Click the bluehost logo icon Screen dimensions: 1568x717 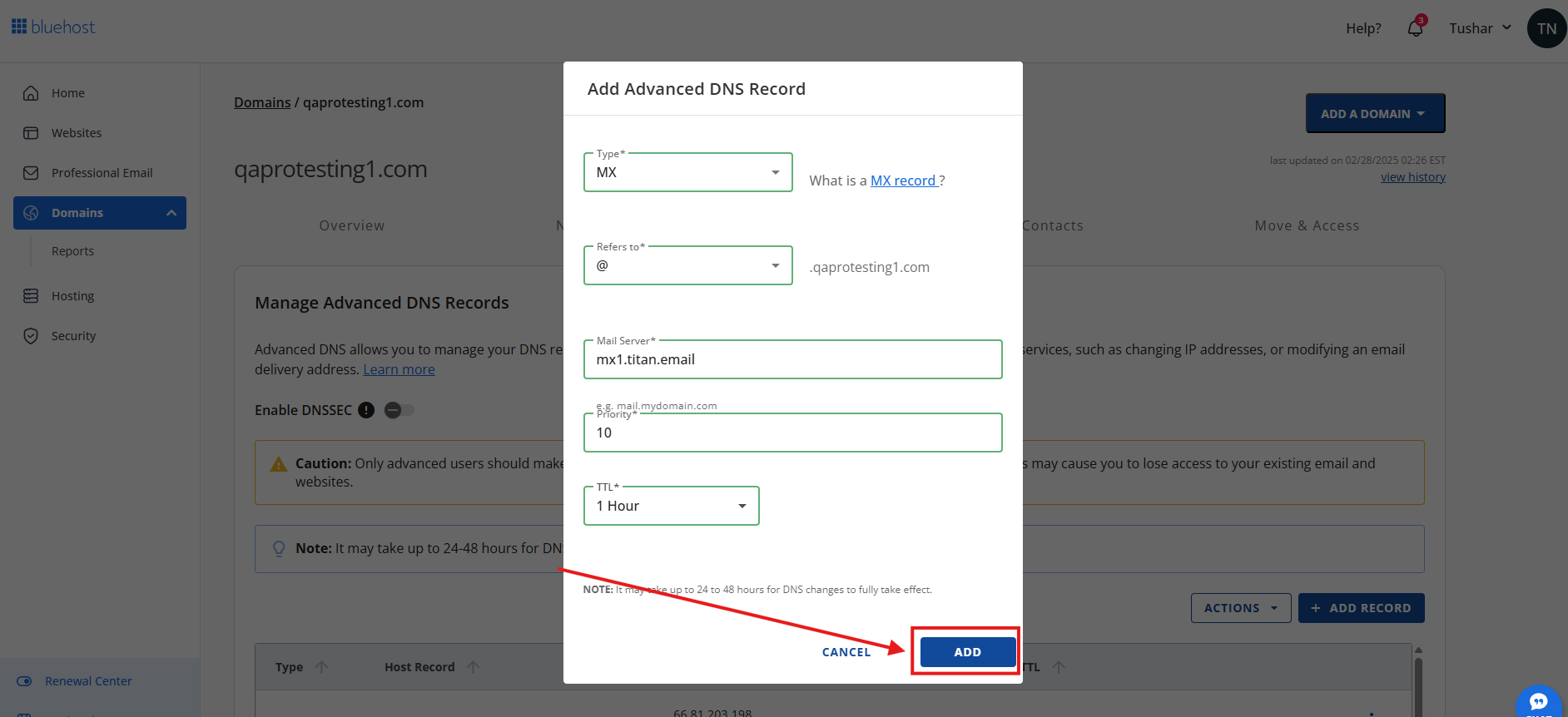click(18, 26)
